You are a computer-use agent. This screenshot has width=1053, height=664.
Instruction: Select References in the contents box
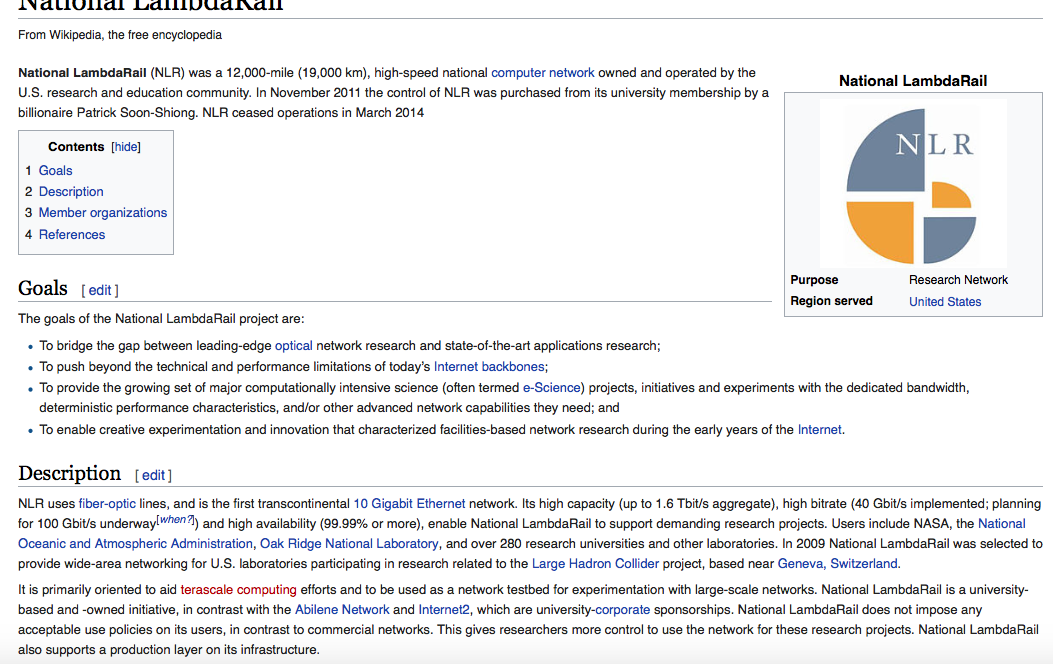pos(71,235)
